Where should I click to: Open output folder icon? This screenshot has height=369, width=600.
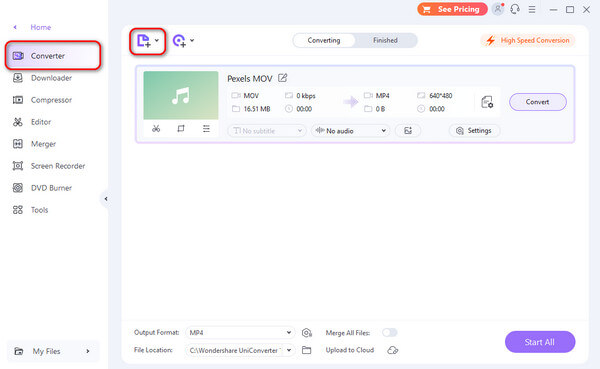[307, 350]
